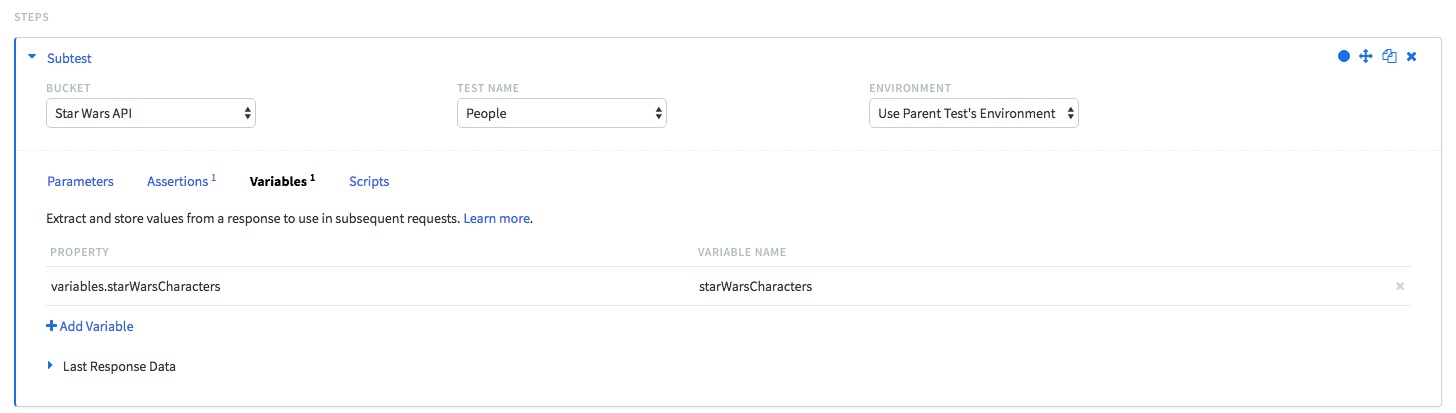Screen dimensions: 1456x413
Task: Click the blue circle status icon
Action: pyautogui.click(x=1344, y=57)
